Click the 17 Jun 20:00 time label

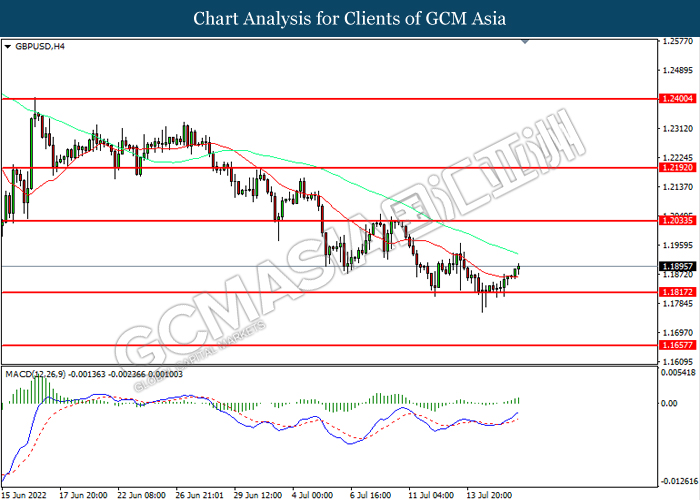click(83, 495)
